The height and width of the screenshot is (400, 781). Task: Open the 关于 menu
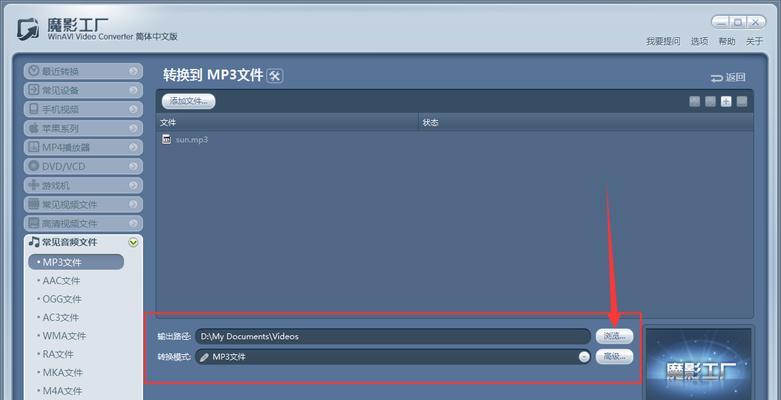click(754, 41)
